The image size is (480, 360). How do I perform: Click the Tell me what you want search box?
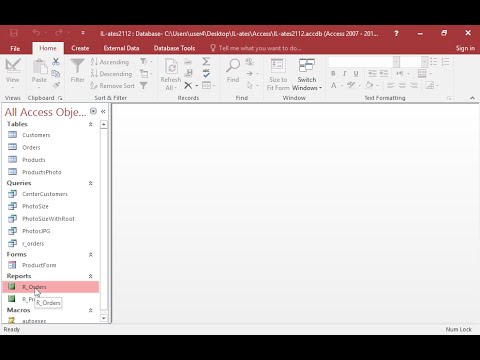tap(256, 48)
